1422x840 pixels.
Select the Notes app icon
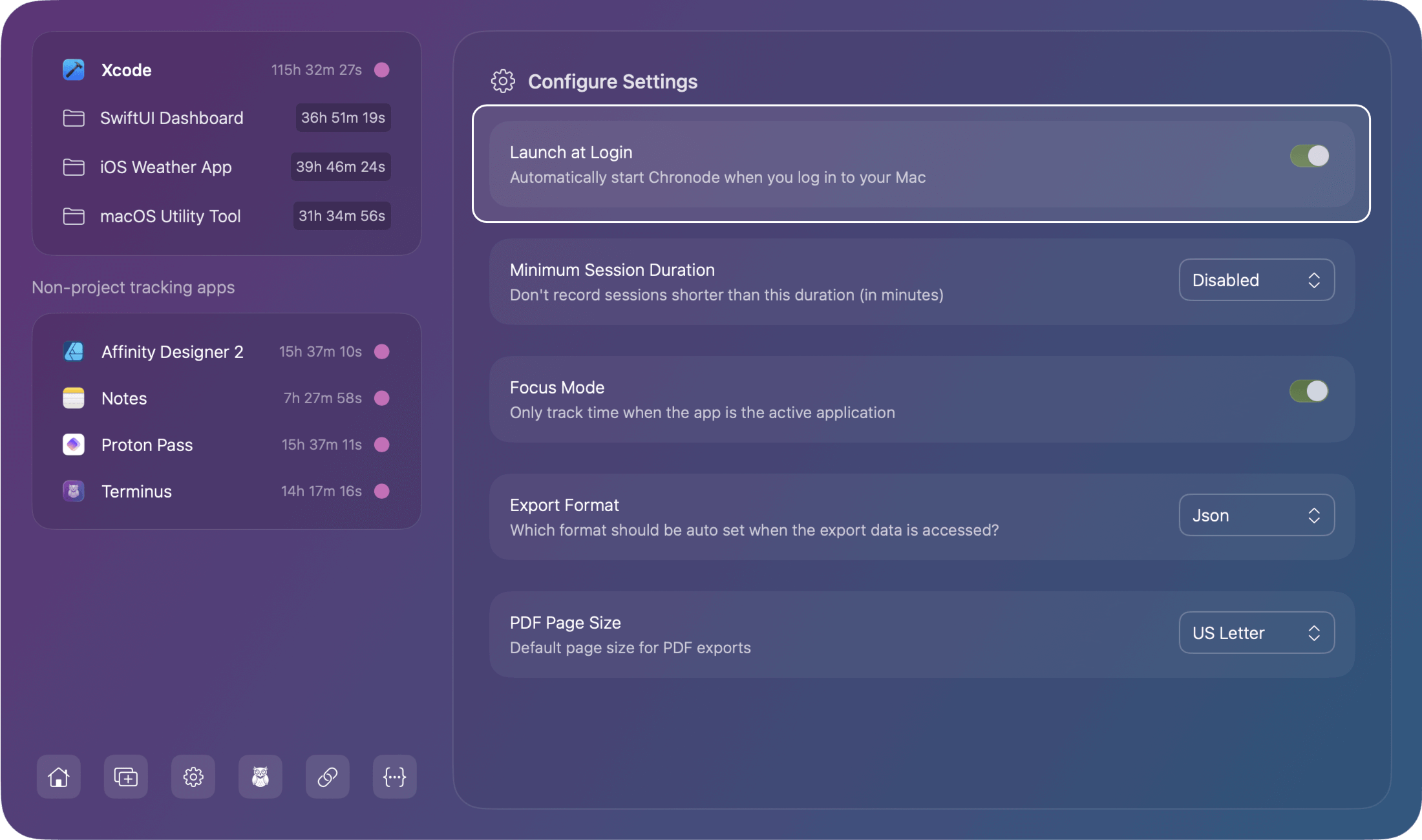click(x=73, y=398)
